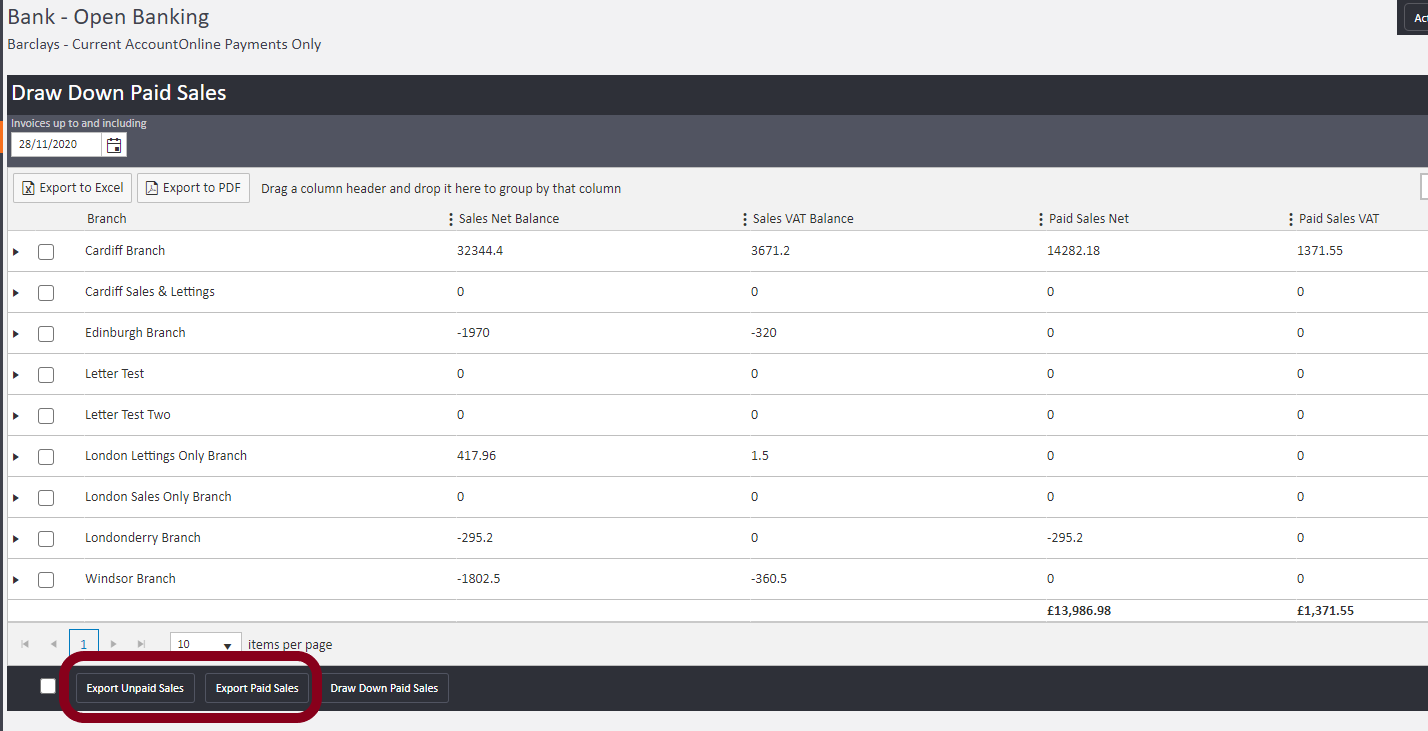Select the Edinburgh Branch checkbox
Screen dimensions: 1428x731
(46, 334)
